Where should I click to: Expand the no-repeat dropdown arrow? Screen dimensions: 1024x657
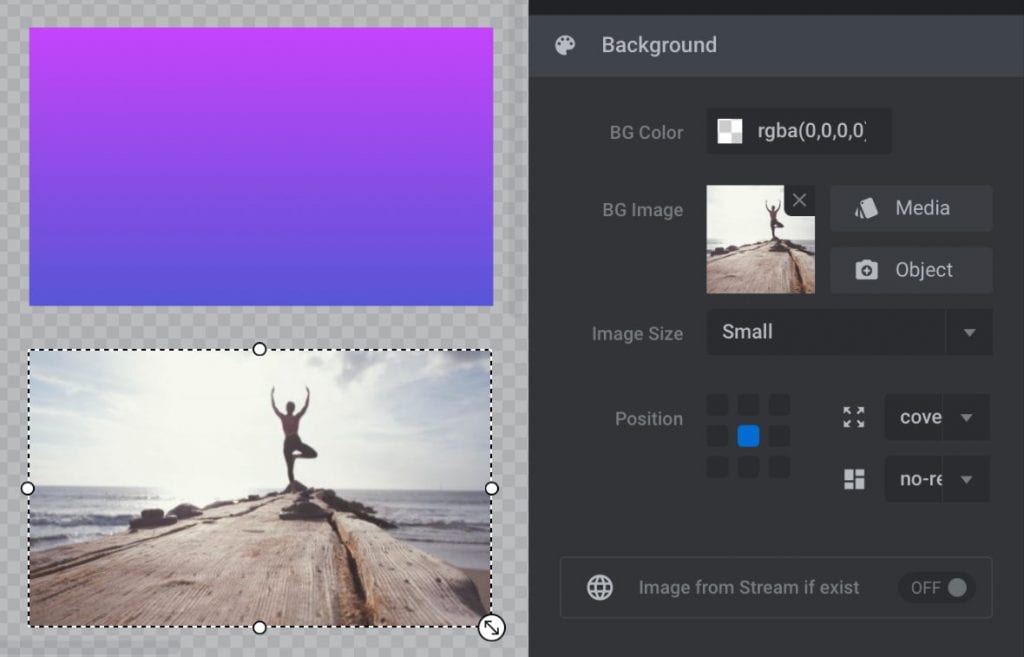[x=968, y=479]
